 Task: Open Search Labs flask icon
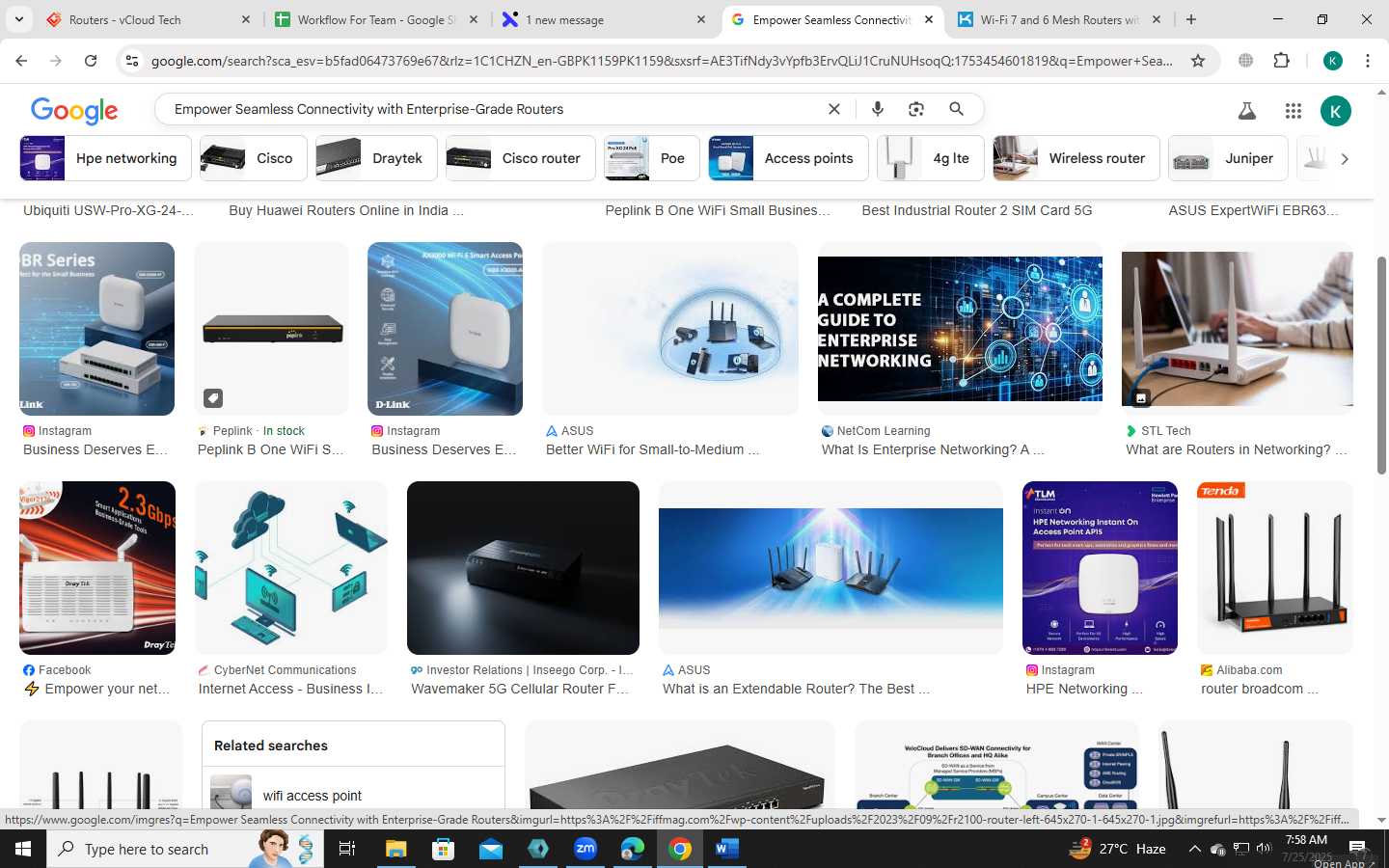[x=1247, y=111]
